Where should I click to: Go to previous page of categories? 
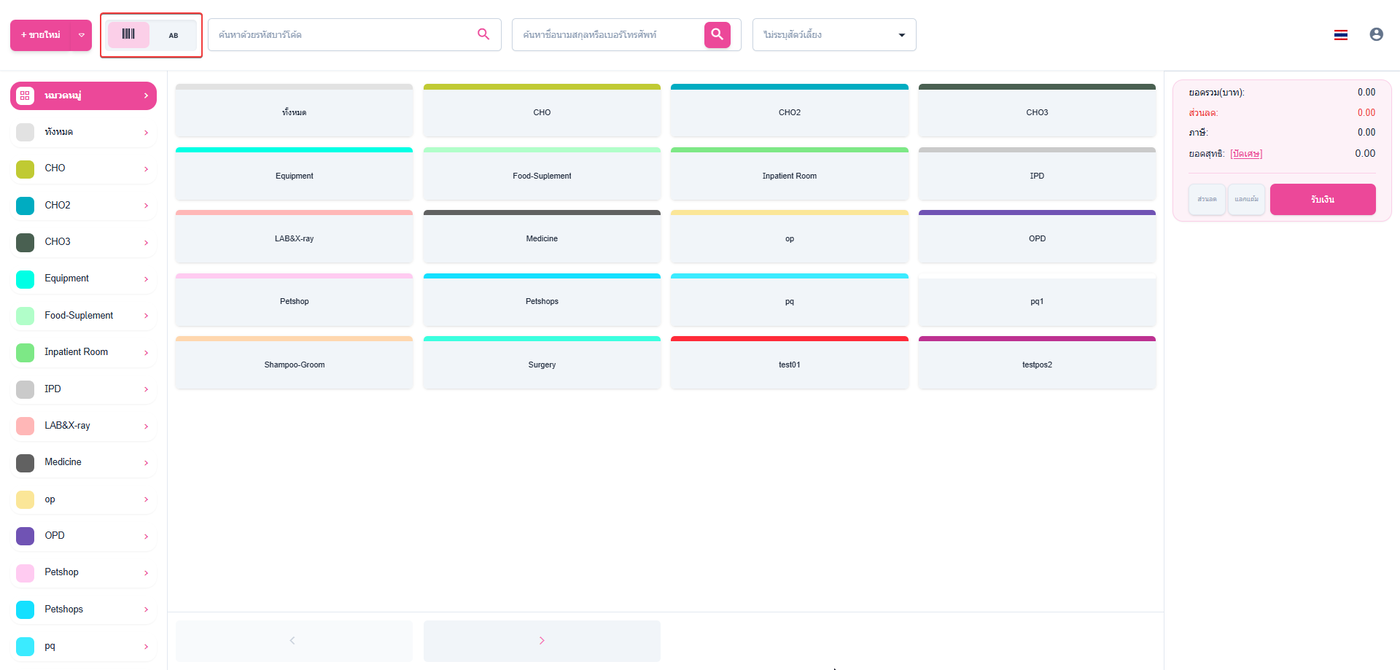(294, 641)
